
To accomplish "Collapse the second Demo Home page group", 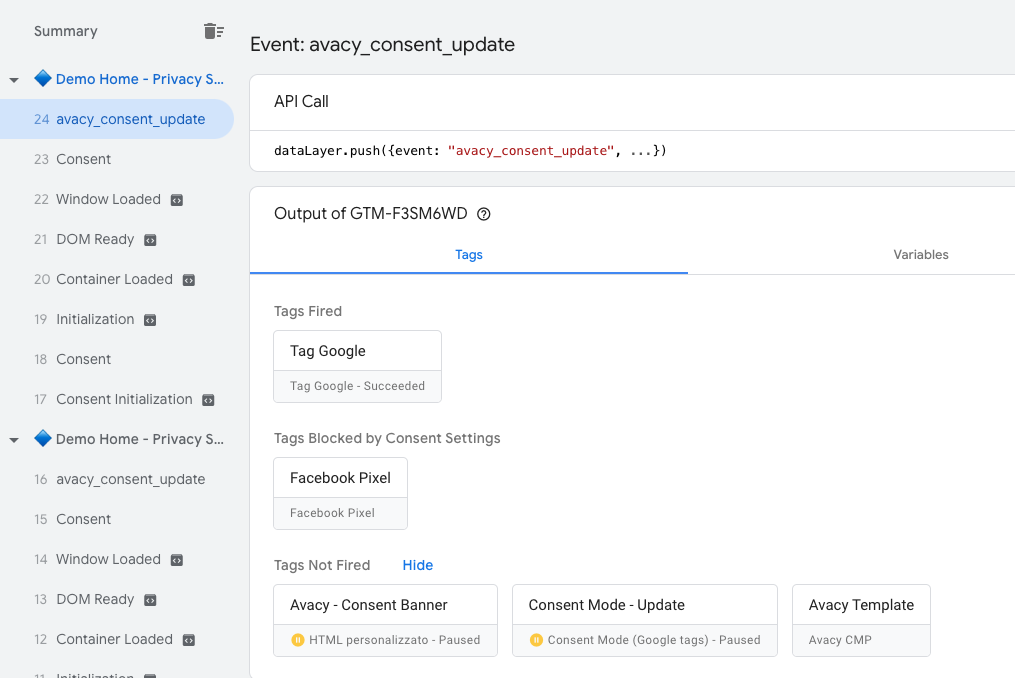I will pos(14,440).
